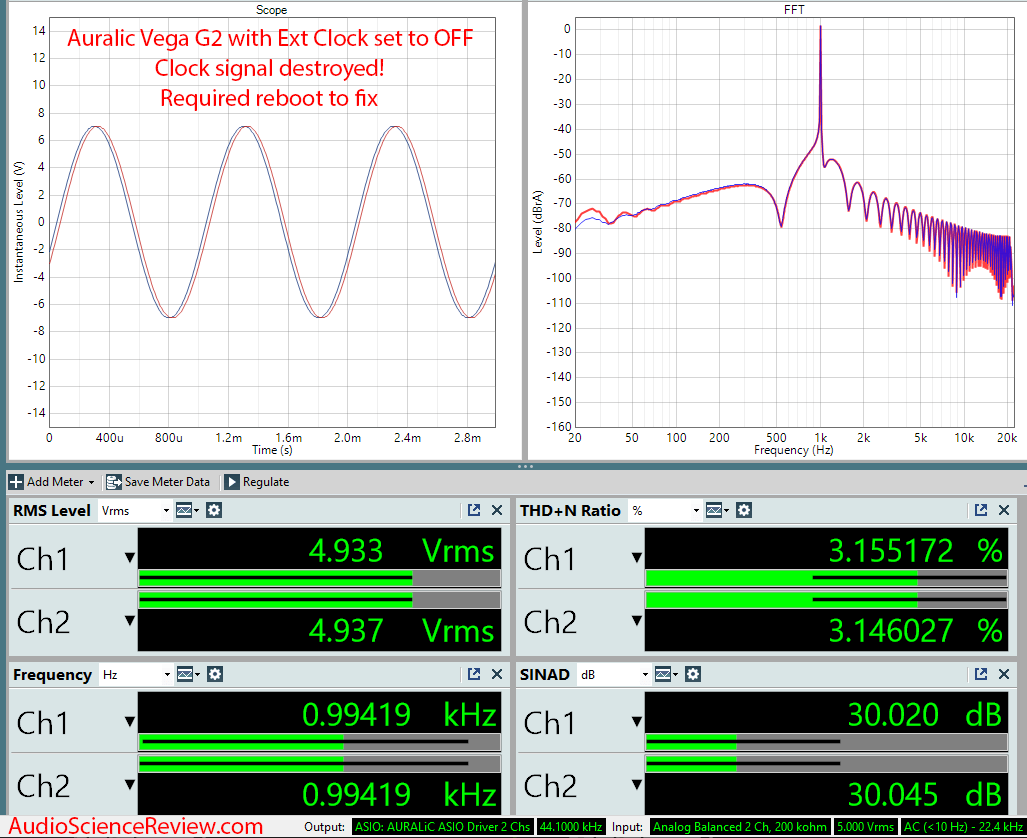
Task: Click SINAD Ch2 reading 30.045 dB
Action: click(x=925, y=794)
